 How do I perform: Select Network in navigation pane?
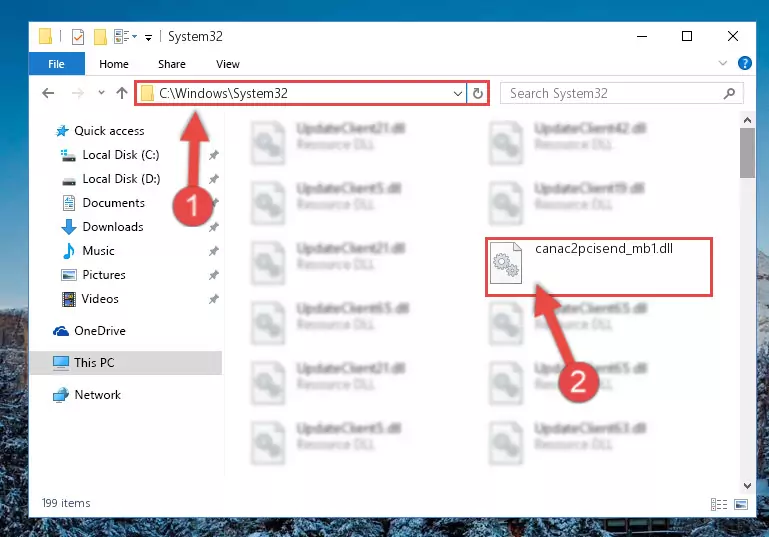[x=97, y=395]
